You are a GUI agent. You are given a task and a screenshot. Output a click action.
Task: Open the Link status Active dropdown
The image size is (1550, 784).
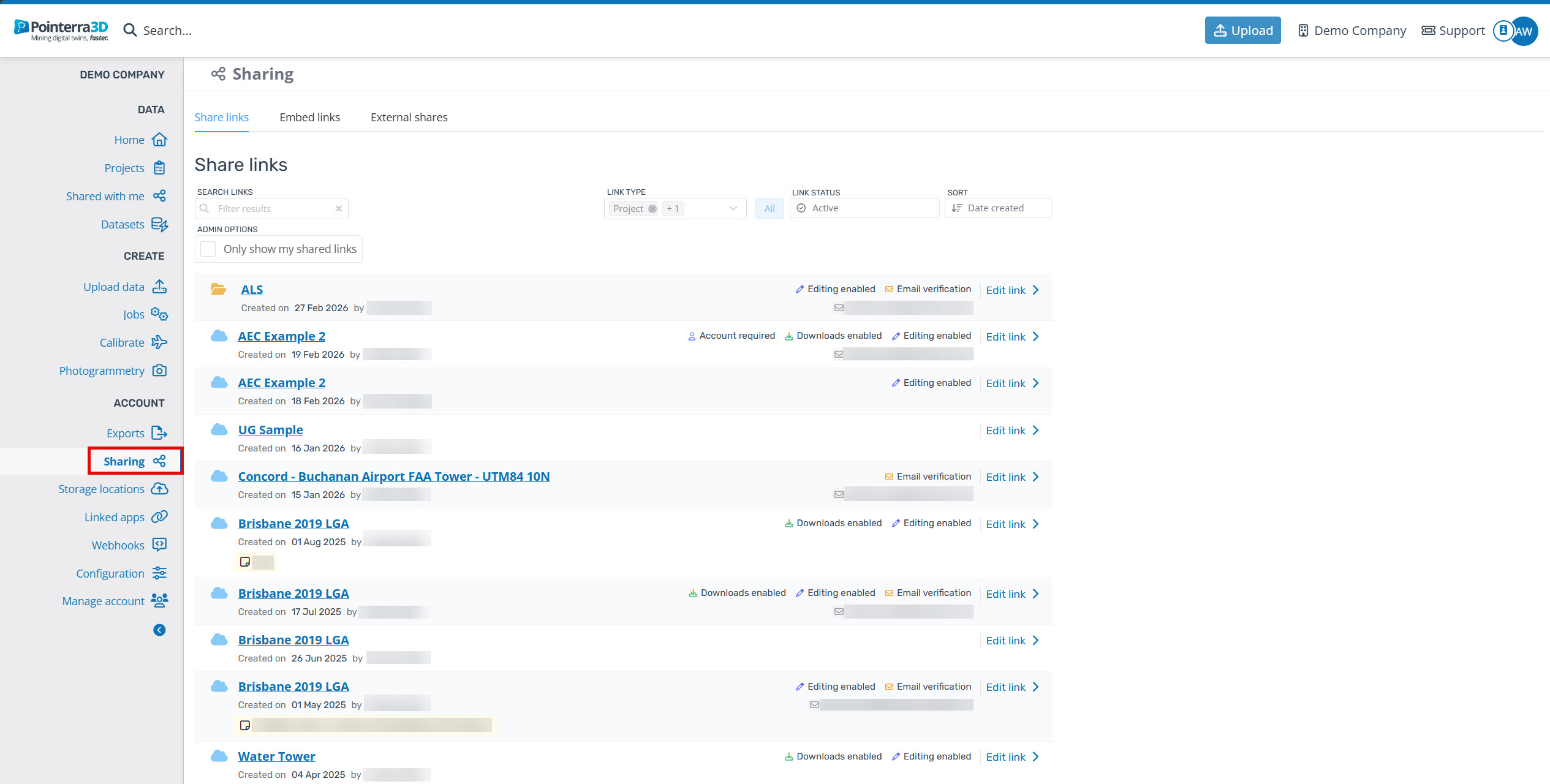[864, 208]
